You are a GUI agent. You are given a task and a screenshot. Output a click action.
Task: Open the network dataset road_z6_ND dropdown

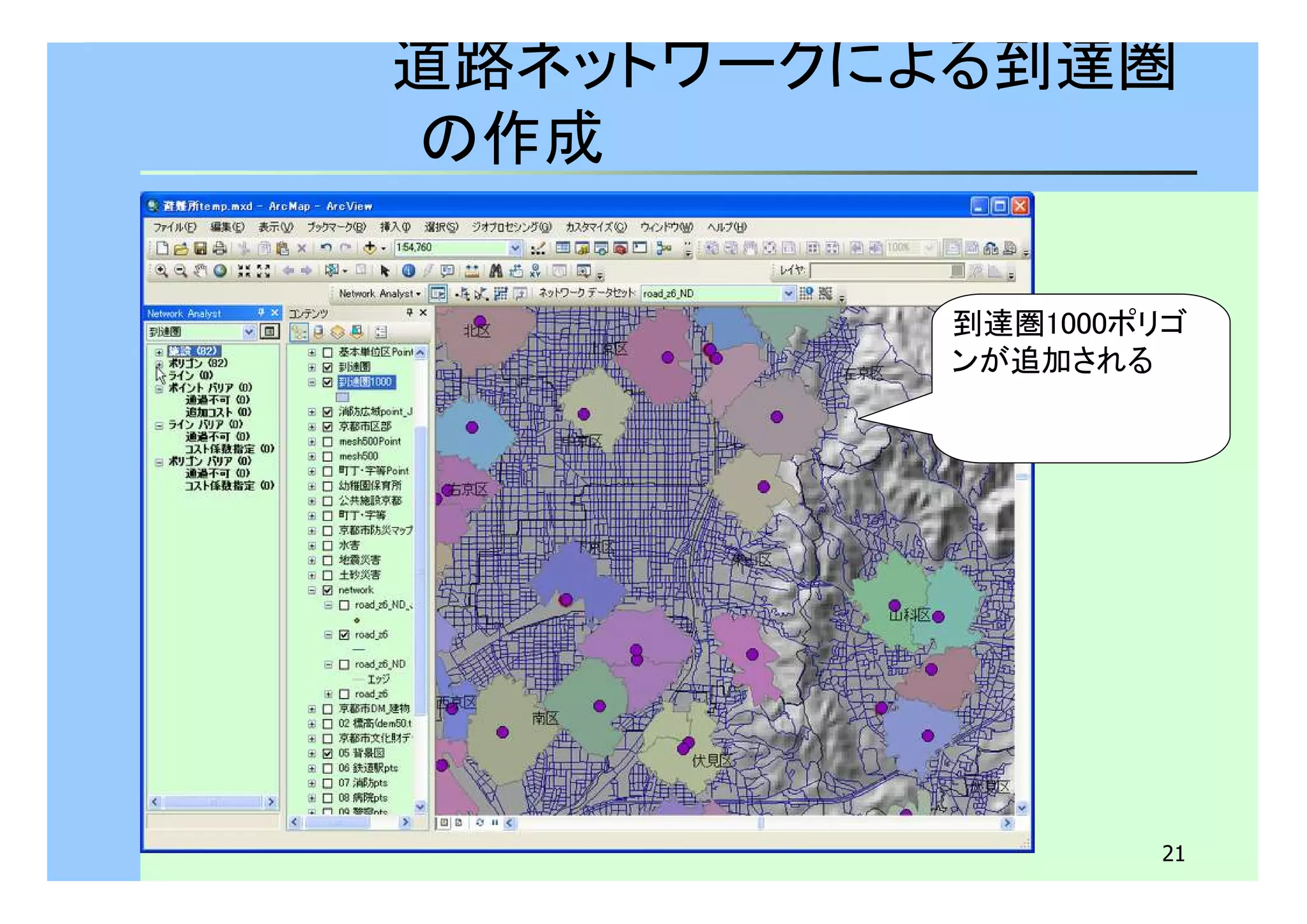click(788, 294)
